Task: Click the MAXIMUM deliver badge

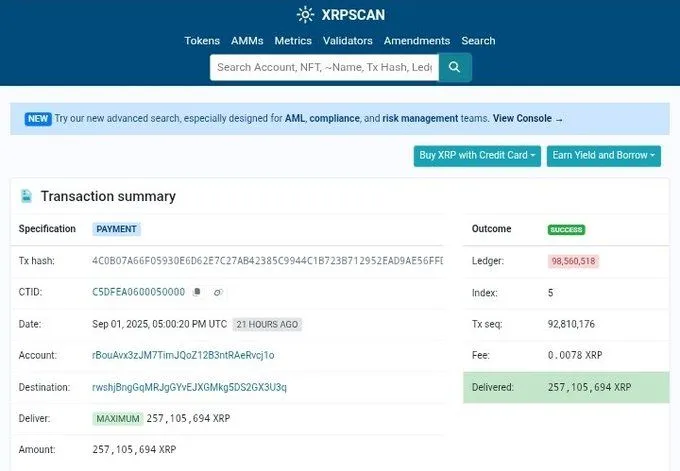Action: pos(118,419)
